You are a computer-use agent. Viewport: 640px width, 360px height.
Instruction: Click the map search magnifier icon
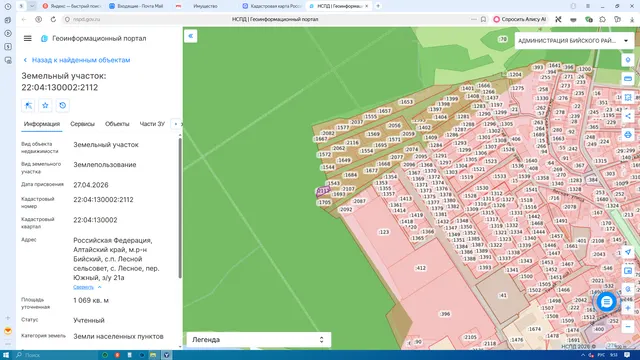(x=628, y=289)
